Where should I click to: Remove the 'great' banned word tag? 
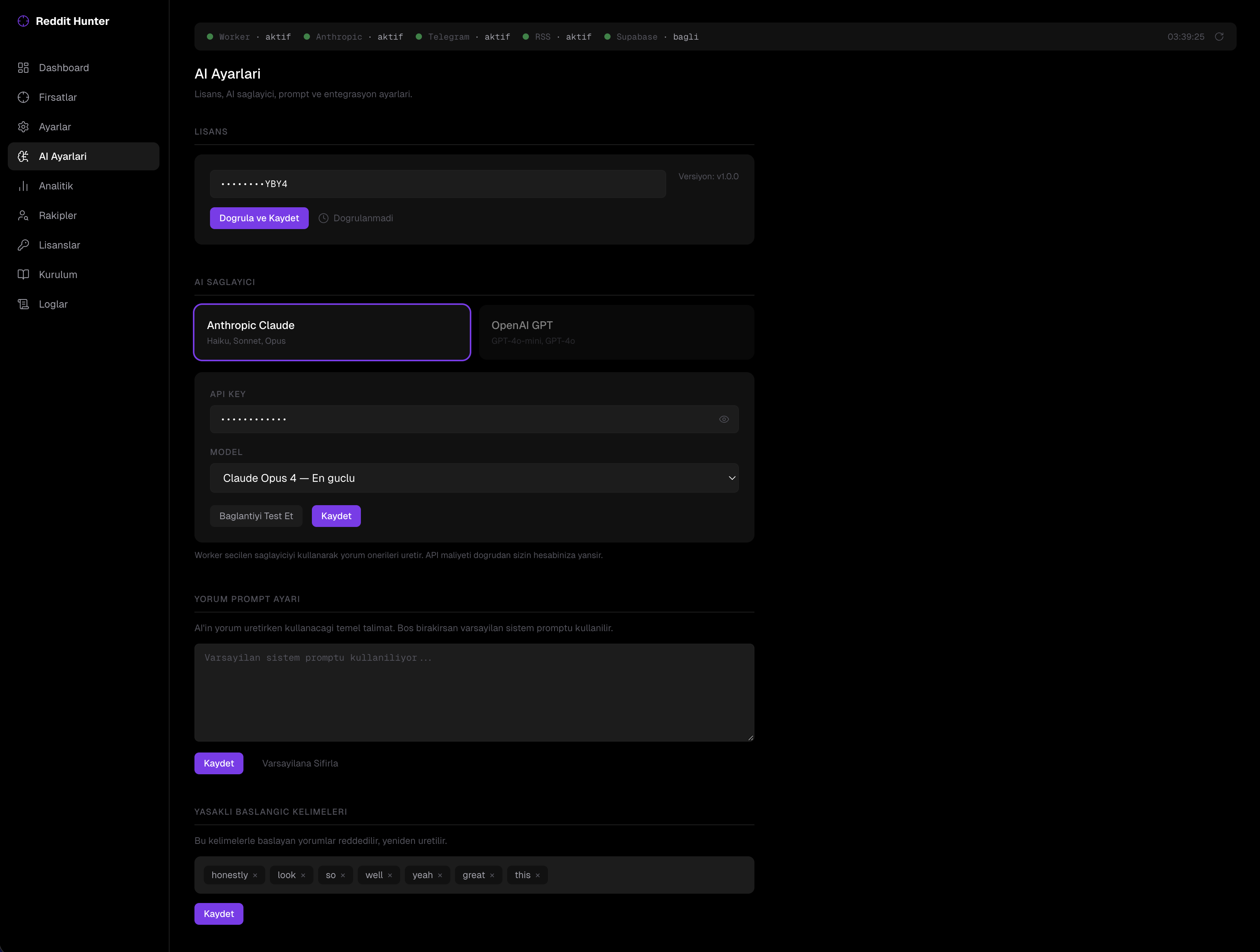[x=492, y=876]
